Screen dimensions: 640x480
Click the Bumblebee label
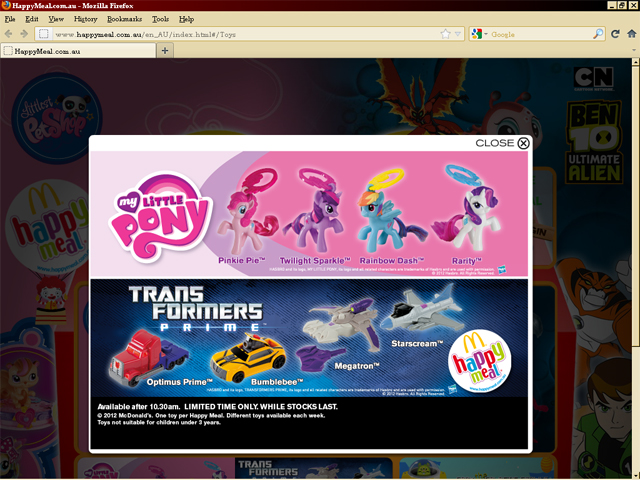pyautogui.click(x=277, y=382)
